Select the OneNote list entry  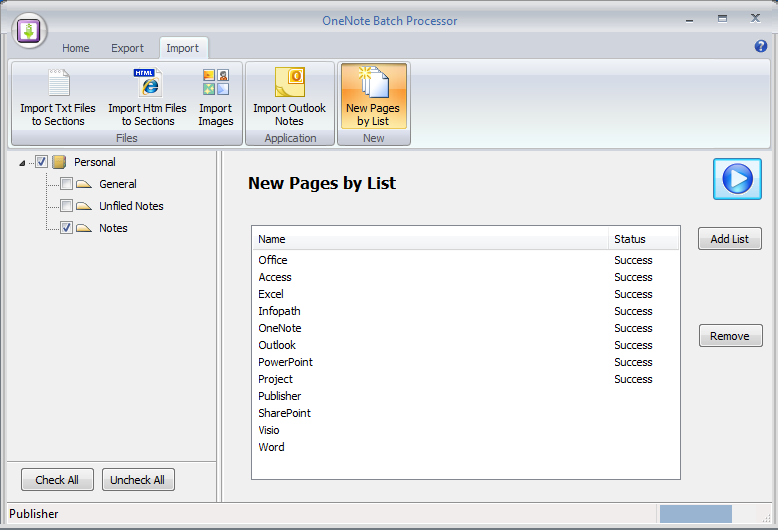pyautogui.click(x=465, y=328)
